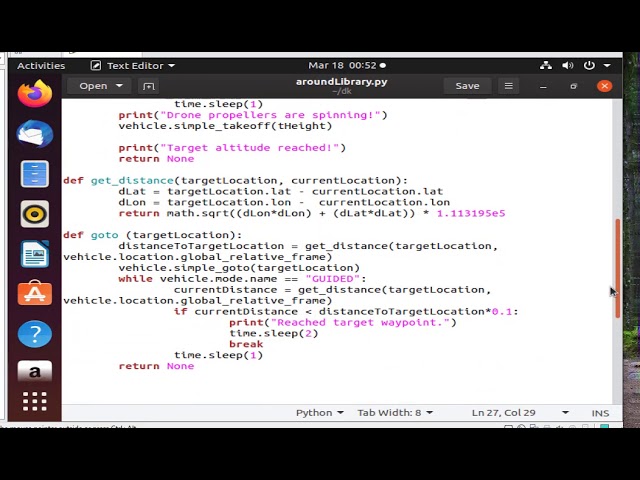Expand the Open recent files dropdown arrow

(119, 86)
